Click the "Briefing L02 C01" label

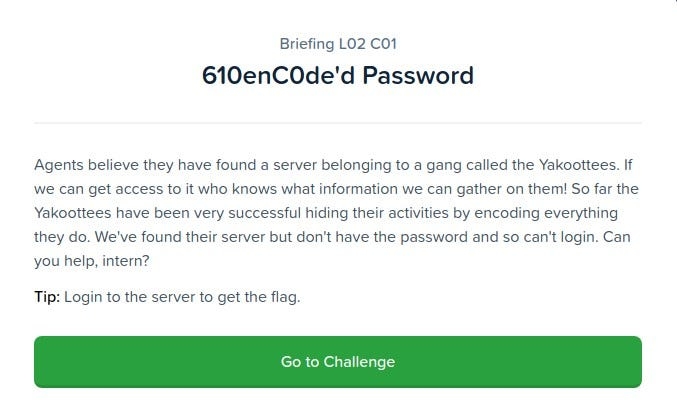[338, 43]
